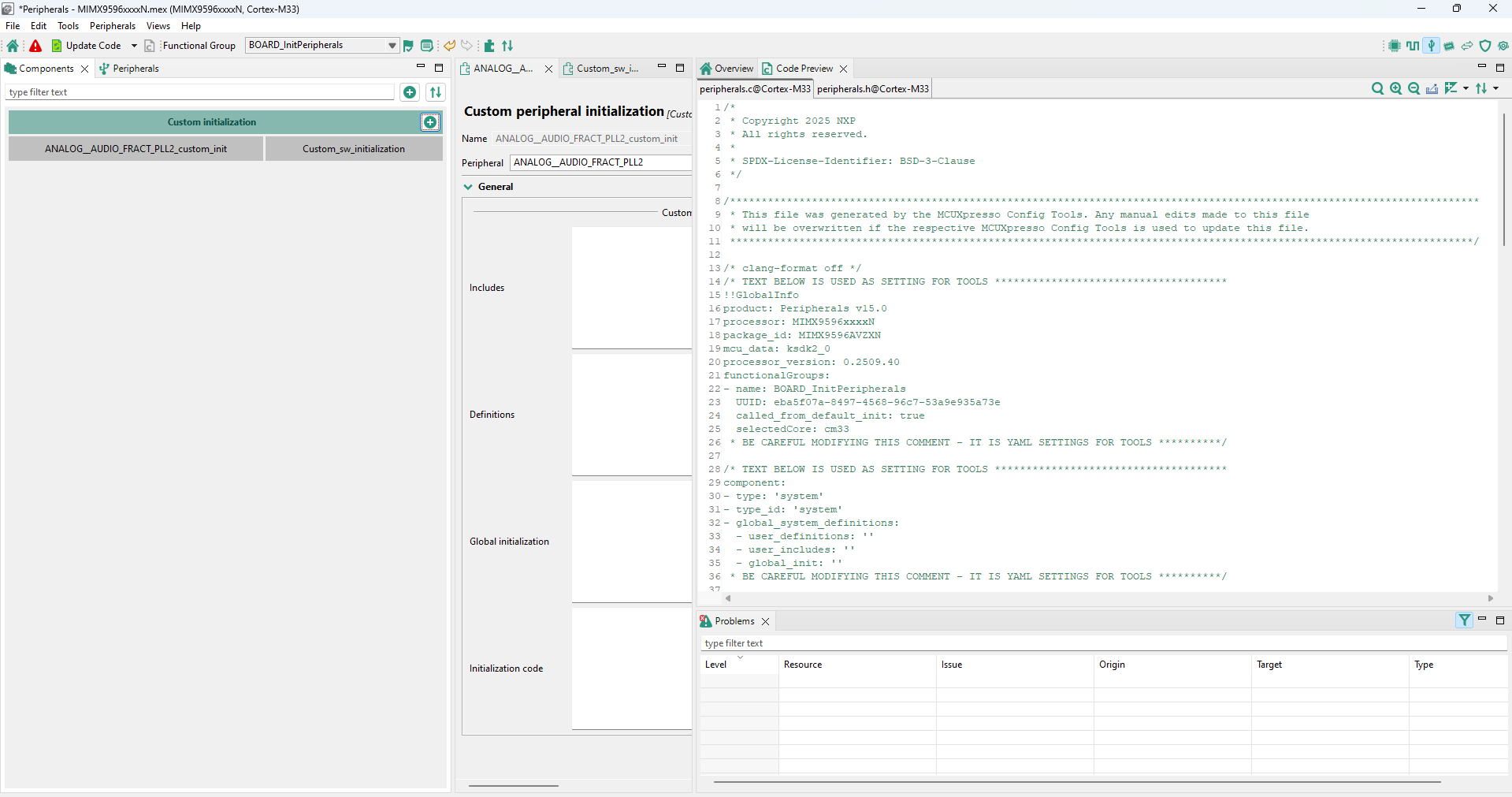Open the Clocks tool waveform icon
The image size is (1512, 797).
point(1413,46)
